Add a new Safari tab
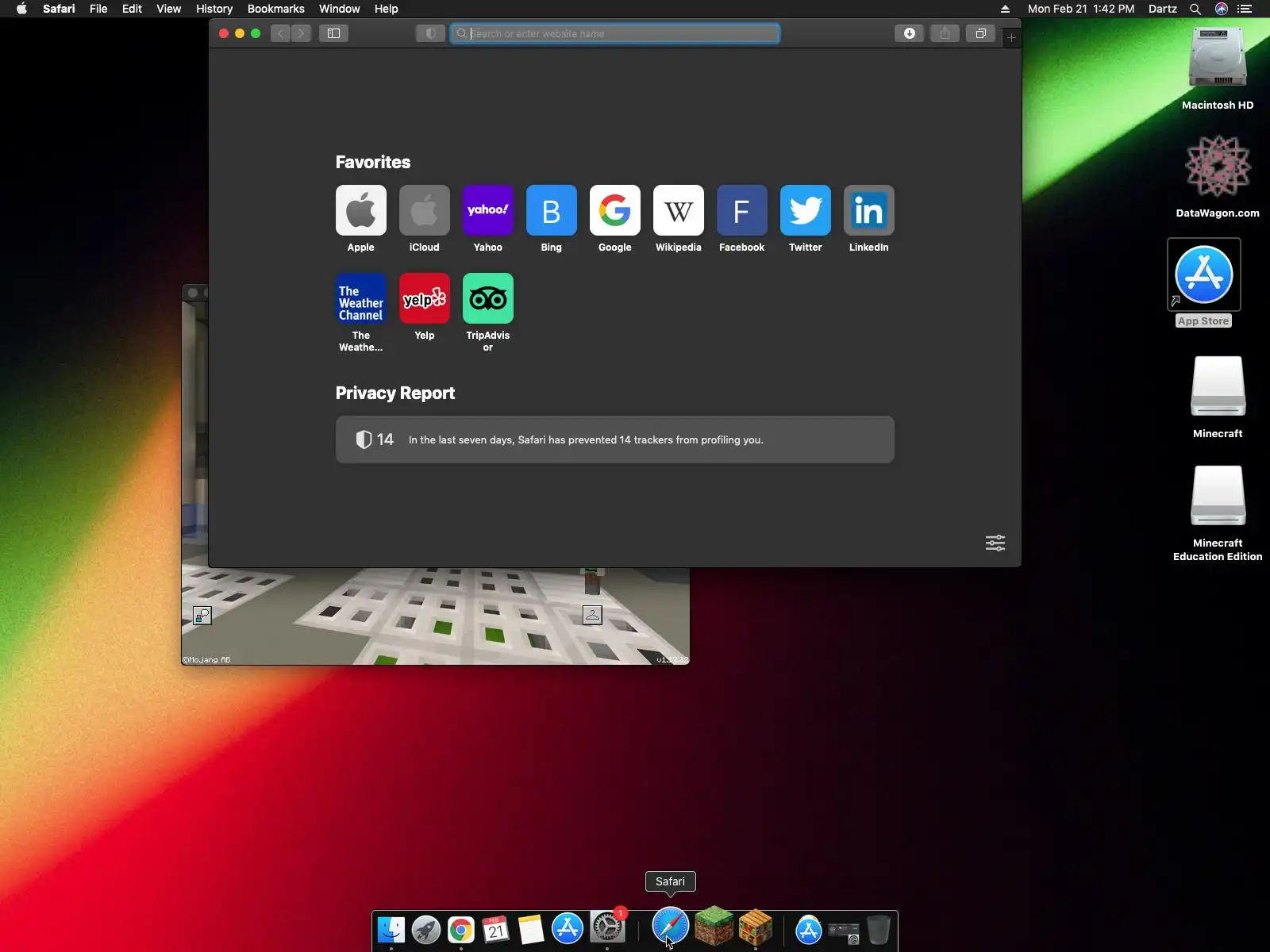Image resolution: width=1270 pixels, height=952 pixels. (1011, 37)
